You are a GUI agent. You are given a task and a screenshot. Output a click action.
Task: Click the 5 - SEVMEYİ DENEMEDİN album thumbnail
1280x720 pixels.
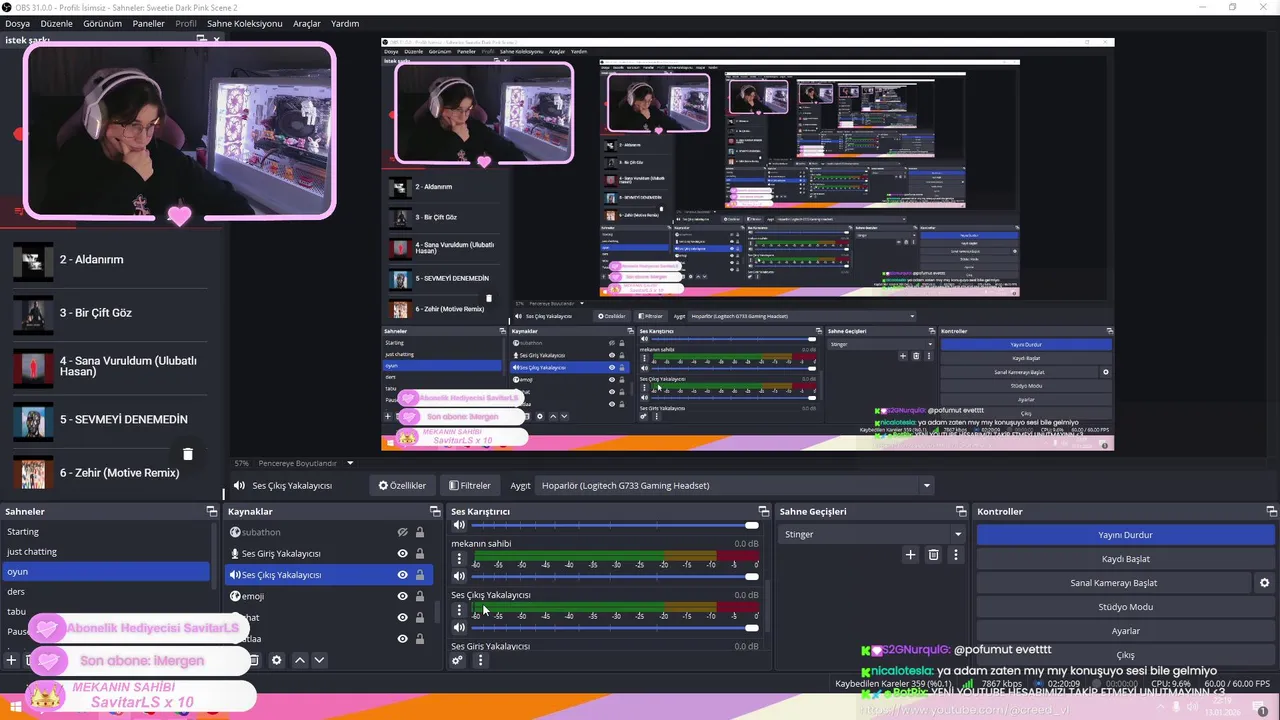pyautogui.click(x=32, y=421)
